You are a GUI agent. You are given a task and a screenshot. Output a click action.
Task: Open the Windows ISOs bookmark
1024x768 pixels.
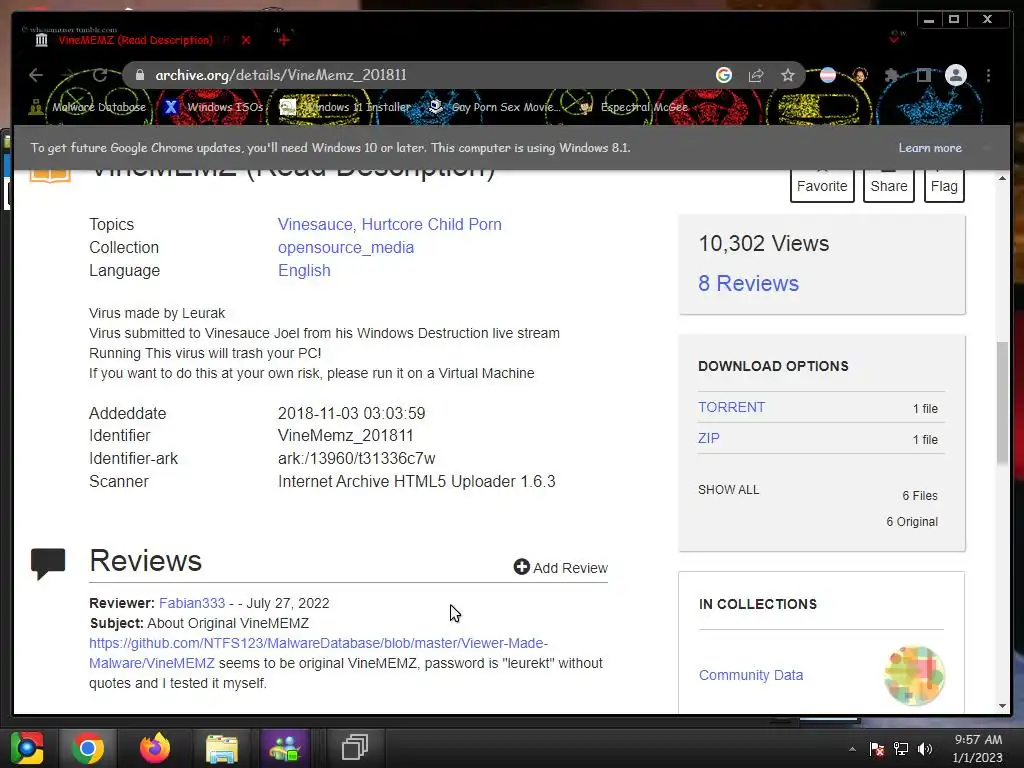[214, 107]
